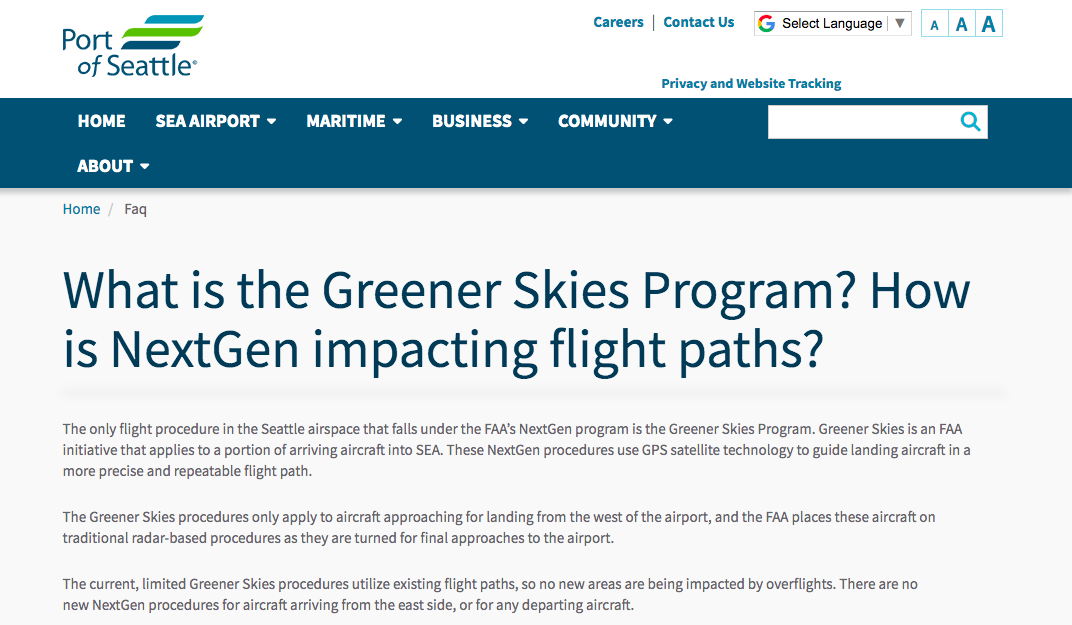The image size is (1072, 625).
Task: Click the search magnifier icon
Action: point(970,122)
